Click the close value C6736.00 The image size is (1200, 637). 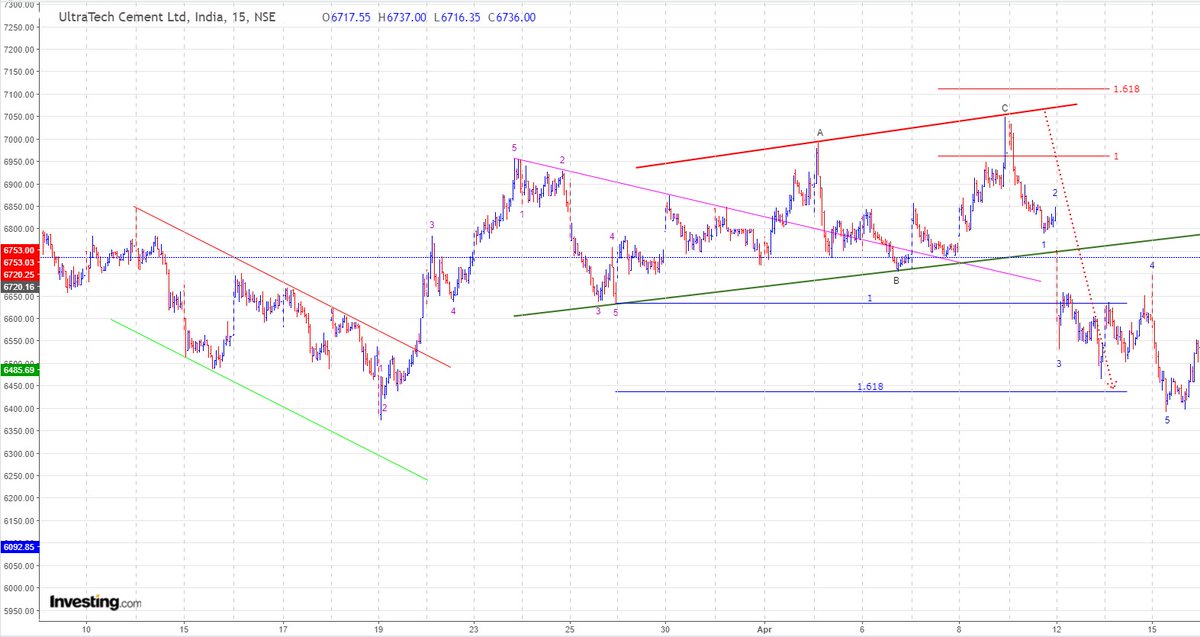click(x=511, y=18)
